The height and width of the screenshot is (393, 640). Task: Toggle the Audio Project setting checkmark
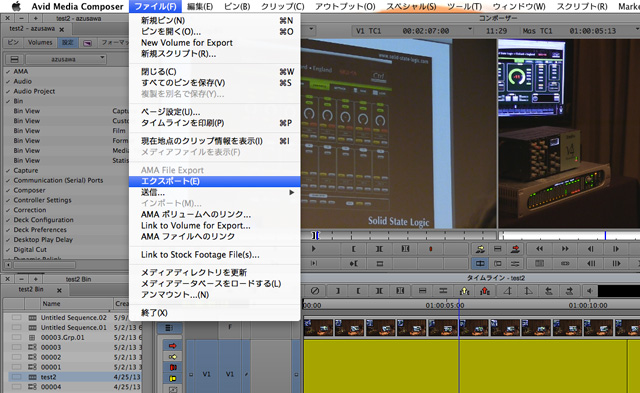click(8, 91)
